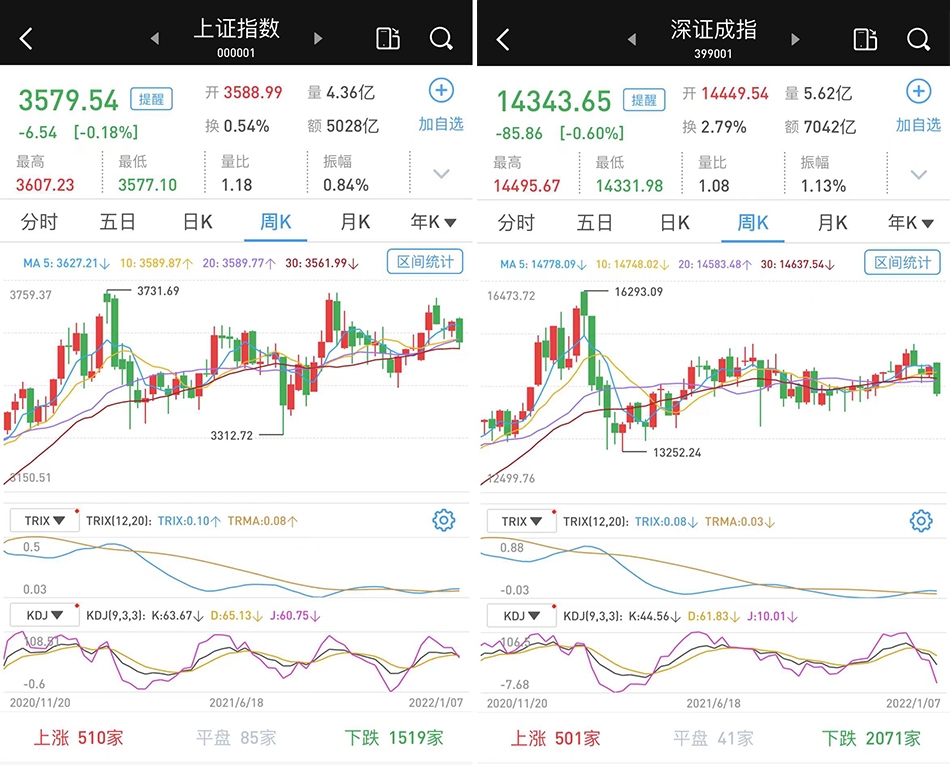
Task: Go back from the 深证成指 screen
Action: click(503, 39)
